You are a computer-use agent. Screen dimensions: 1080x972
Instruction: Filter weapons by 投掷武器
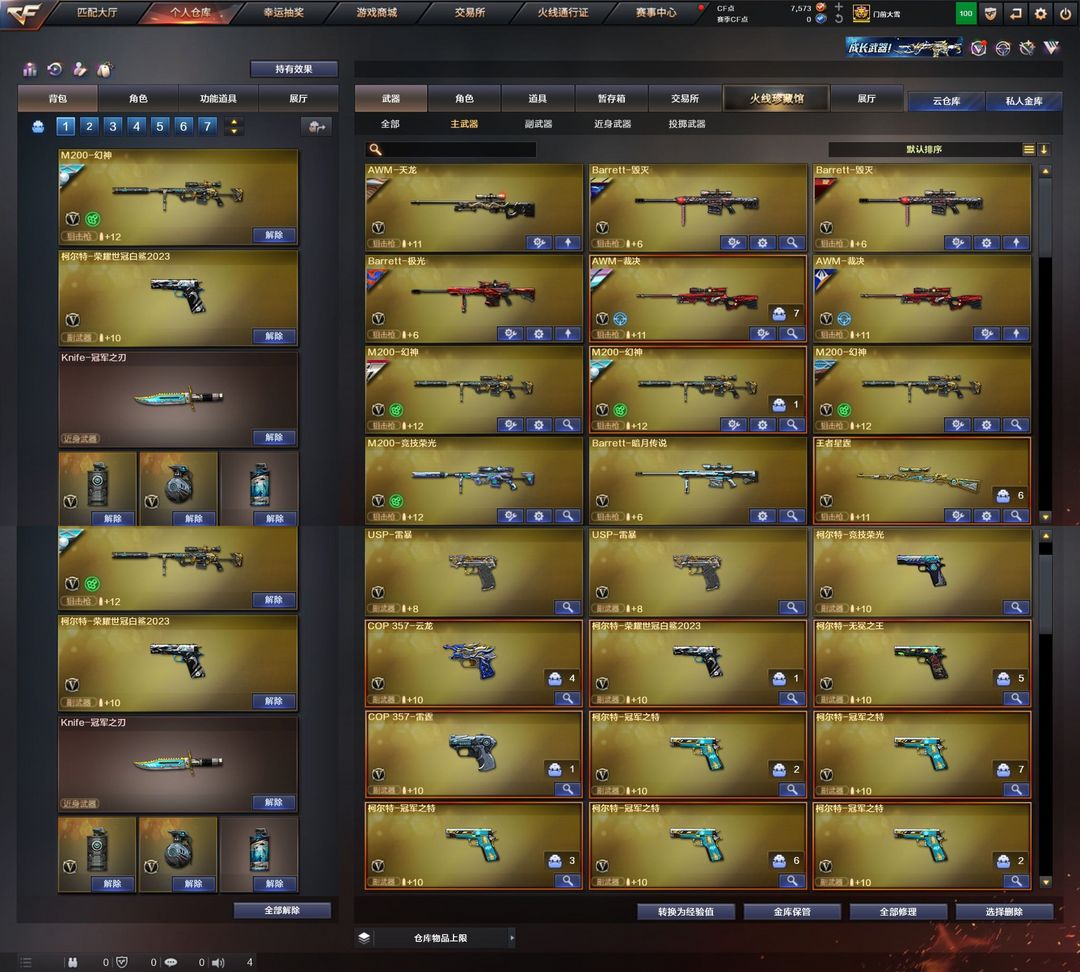click(687, 124)
